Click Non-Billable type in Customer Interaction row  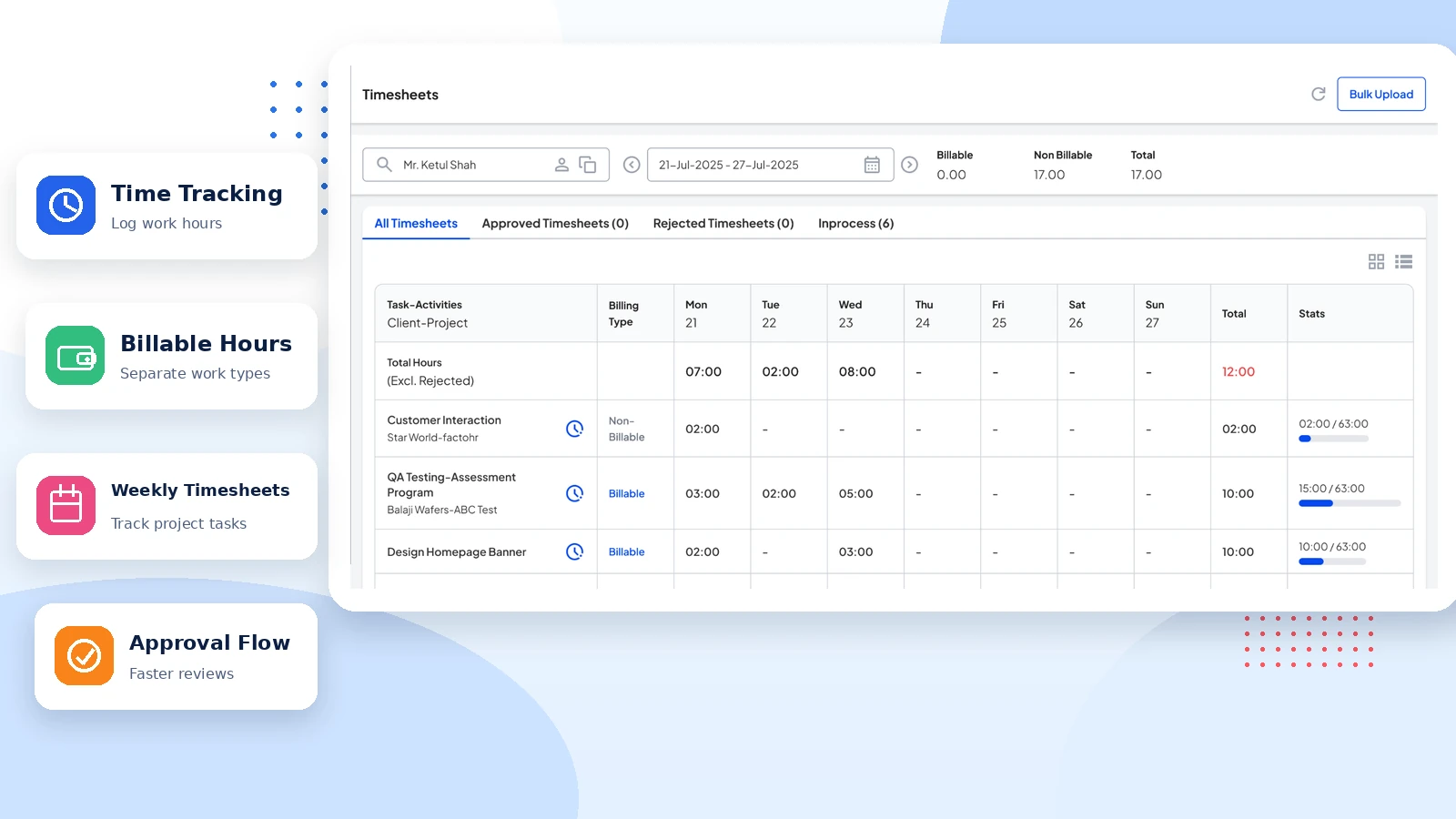[626, 429]
